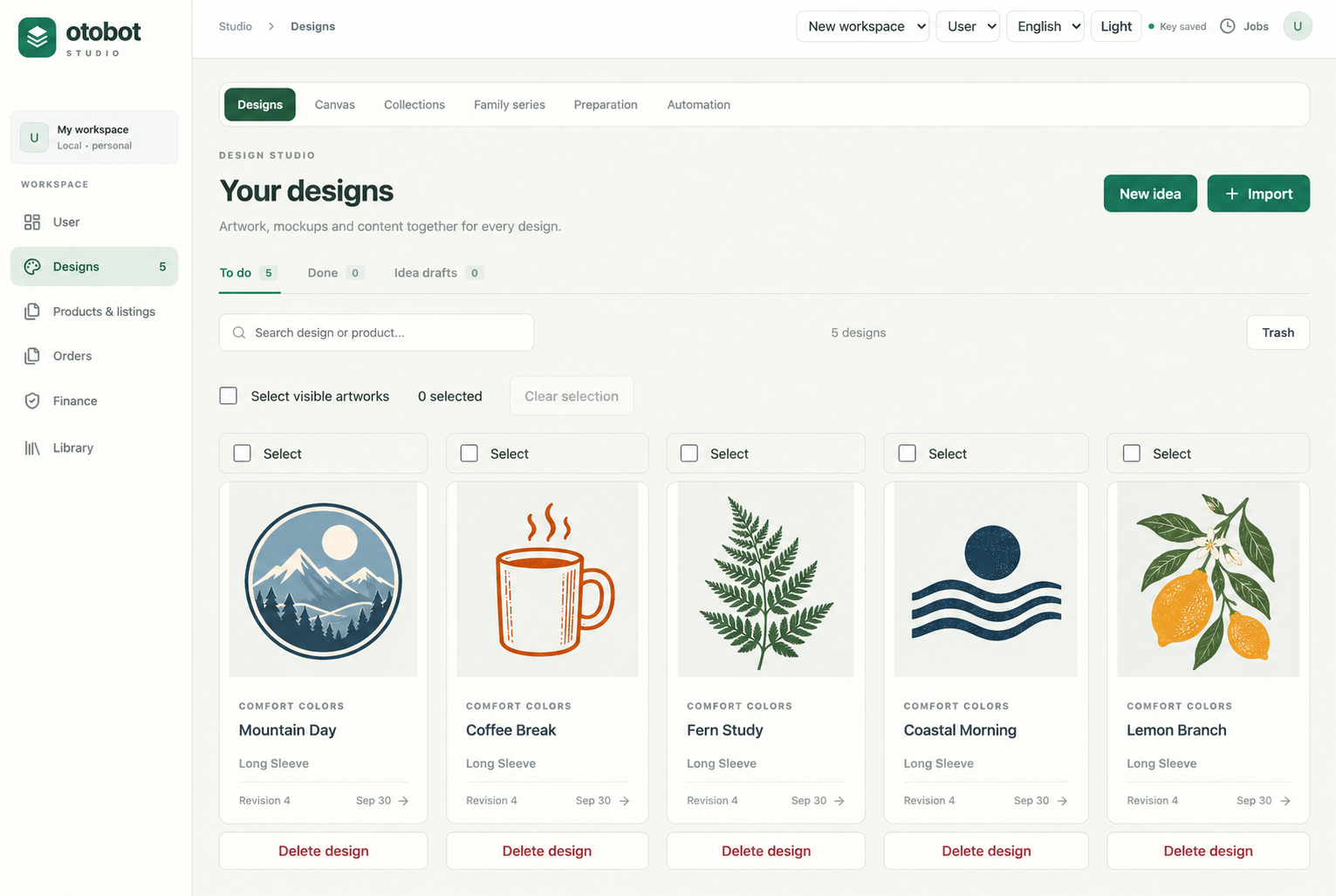Click the otobot Studio logo icon

pos(37,38)
